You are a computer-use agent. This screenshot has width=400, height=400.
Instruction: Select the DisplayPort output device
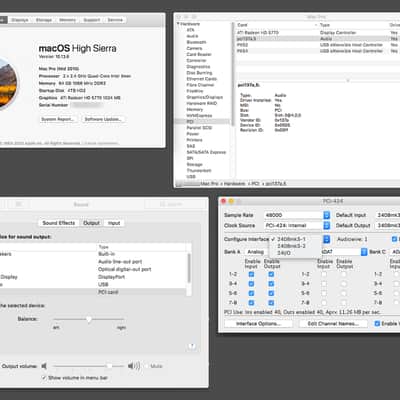tap(93, 277)
